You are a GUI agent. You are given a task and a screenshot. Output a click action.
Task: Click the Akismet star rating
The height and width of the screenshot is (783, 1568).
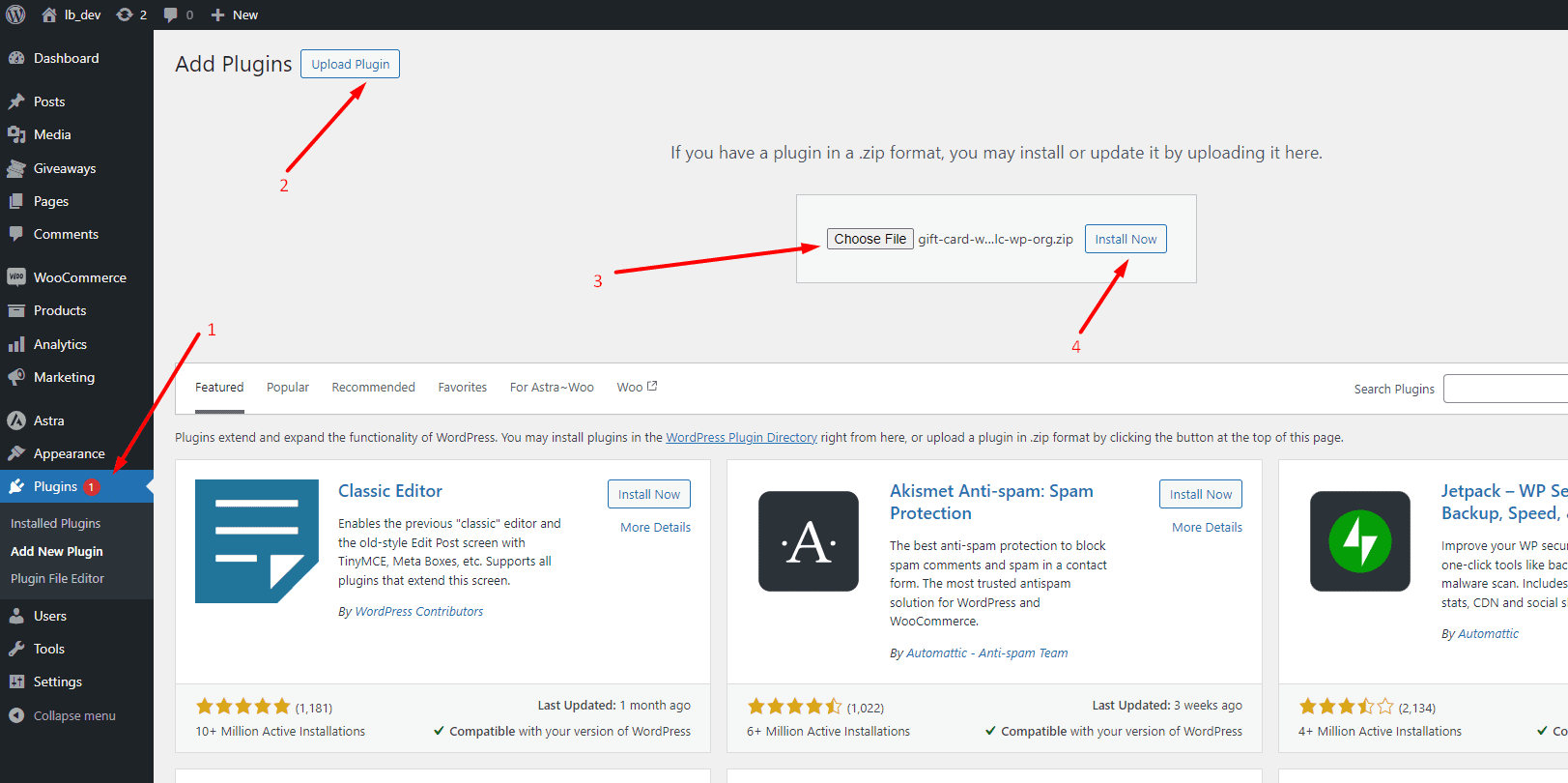click(x=794, y=707)
